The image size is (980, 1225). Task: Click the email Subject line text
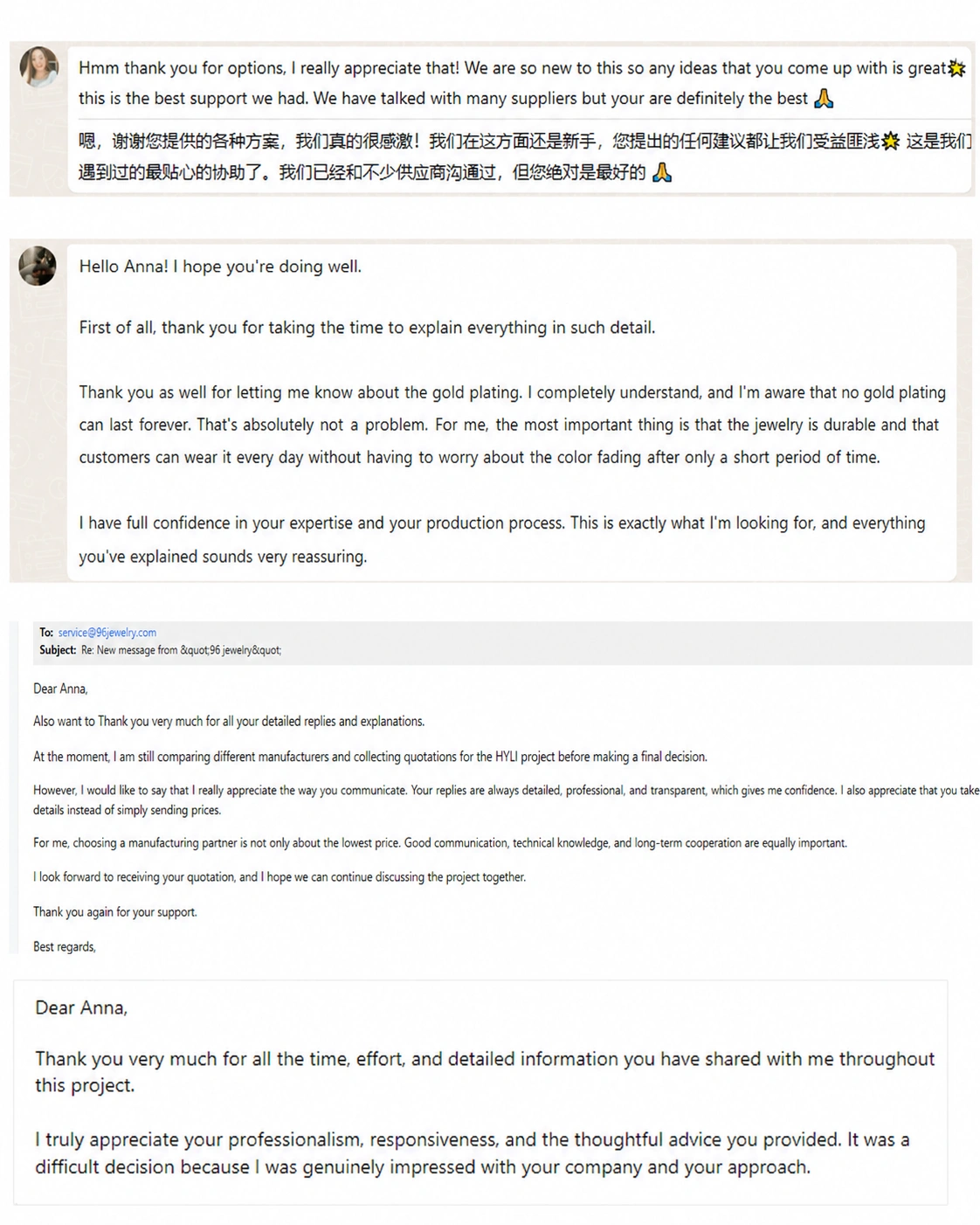[161, 650]
